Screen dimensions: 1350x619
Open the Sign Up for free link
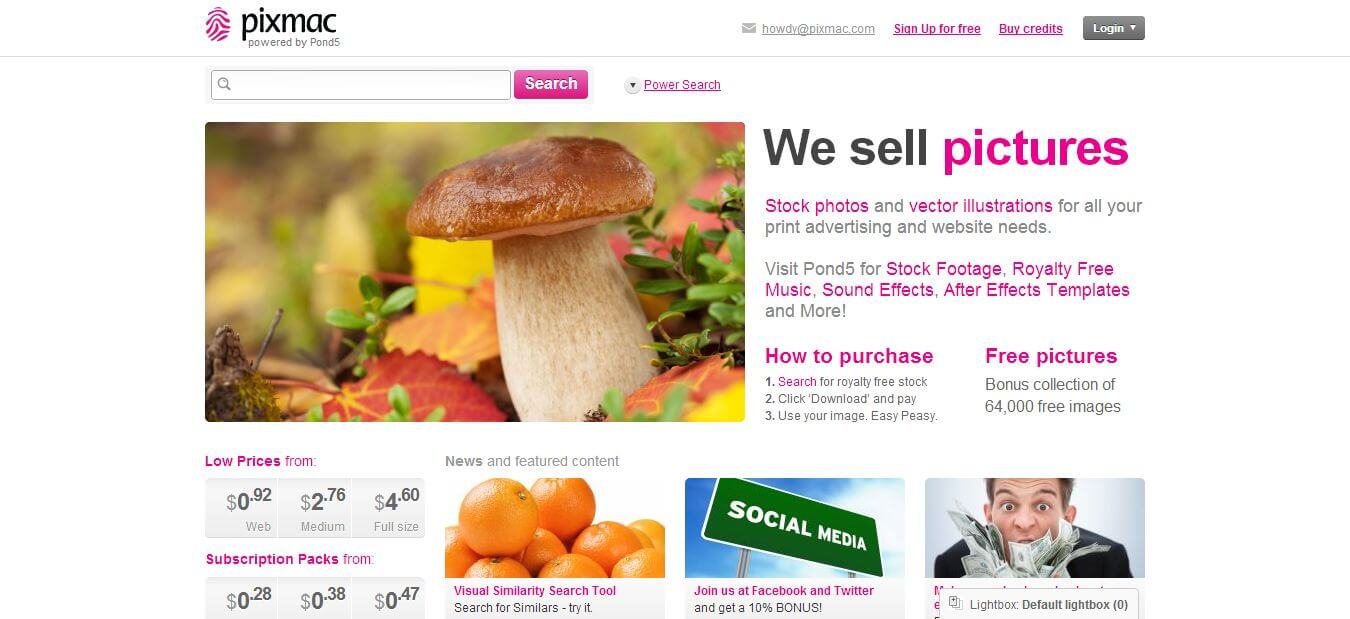pos(937,29)
